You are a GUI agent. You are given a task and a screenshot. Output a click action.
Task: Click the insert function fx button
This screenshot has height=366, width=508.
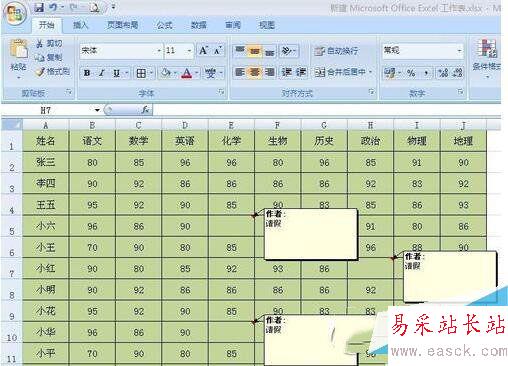(145, 109)
